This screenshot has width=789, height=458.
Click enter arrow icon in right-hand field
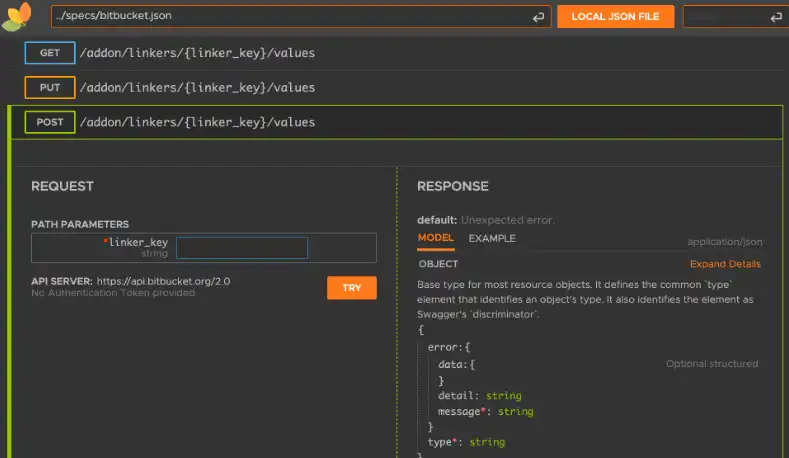[x=776, y=18]
